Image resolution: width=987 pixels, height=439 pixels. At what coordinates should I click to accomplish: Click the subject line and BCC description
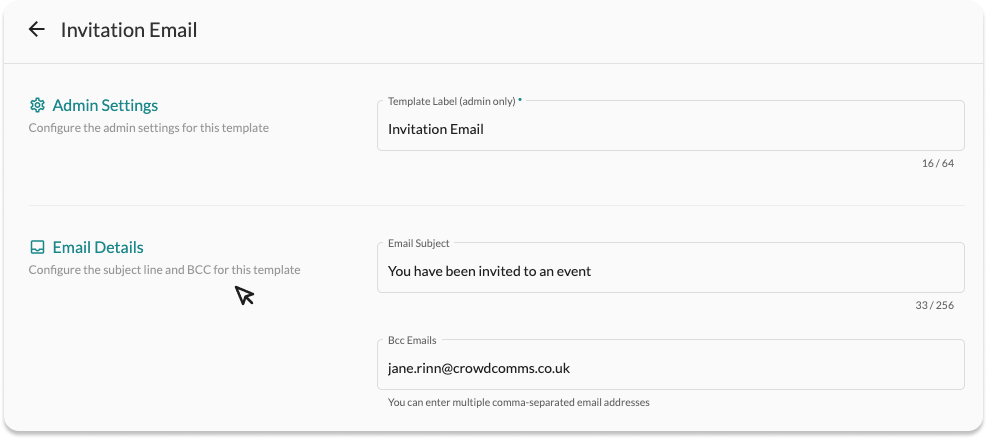pos(164,270)
